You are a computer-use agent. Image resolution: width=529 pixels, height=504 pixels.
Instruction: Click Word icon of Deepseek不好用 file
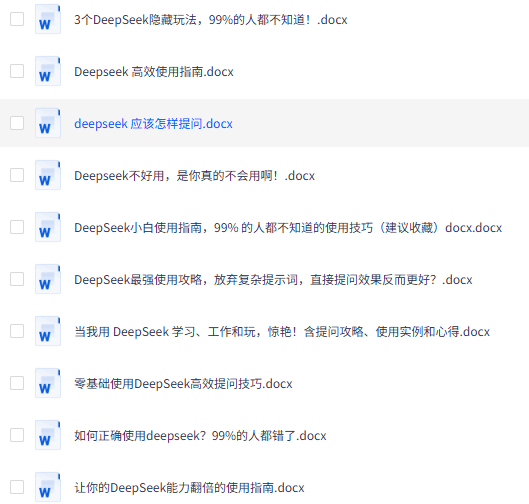[x=48, y=175]
